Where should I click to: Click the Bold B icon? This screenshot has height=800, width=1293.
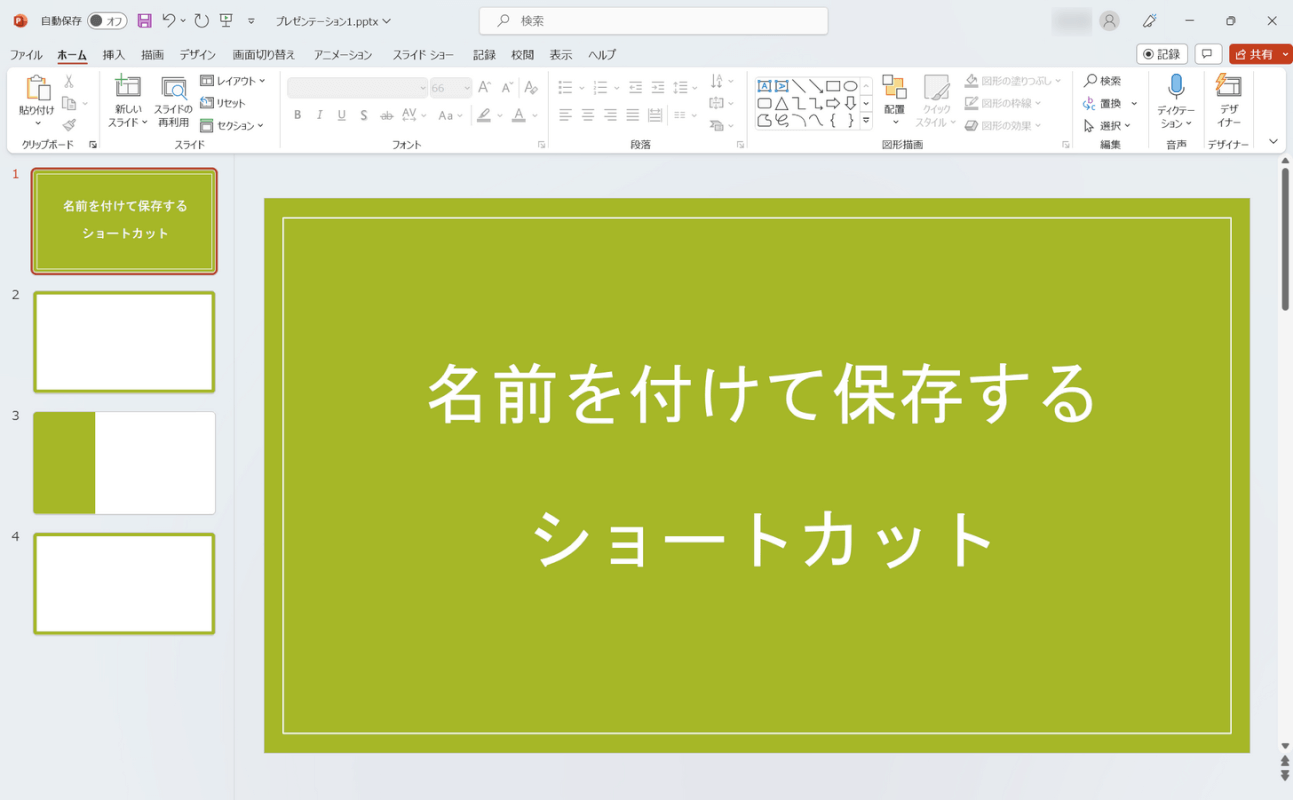click(x=297, y=116)
